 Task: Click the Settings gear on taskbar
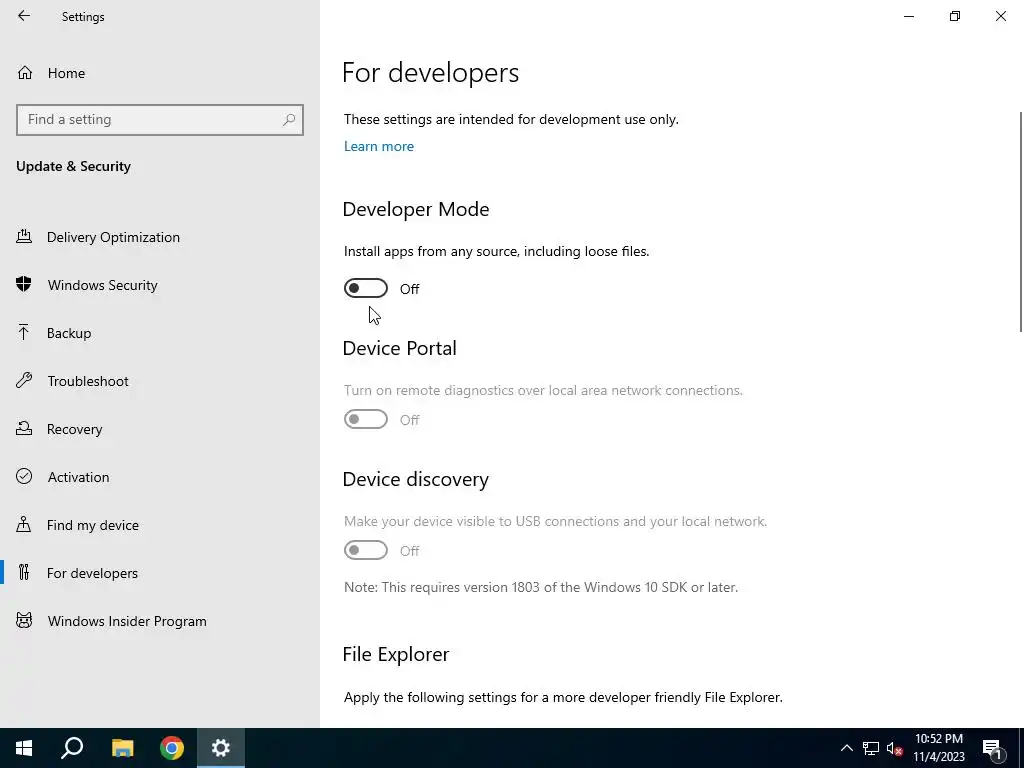point(221,748)
